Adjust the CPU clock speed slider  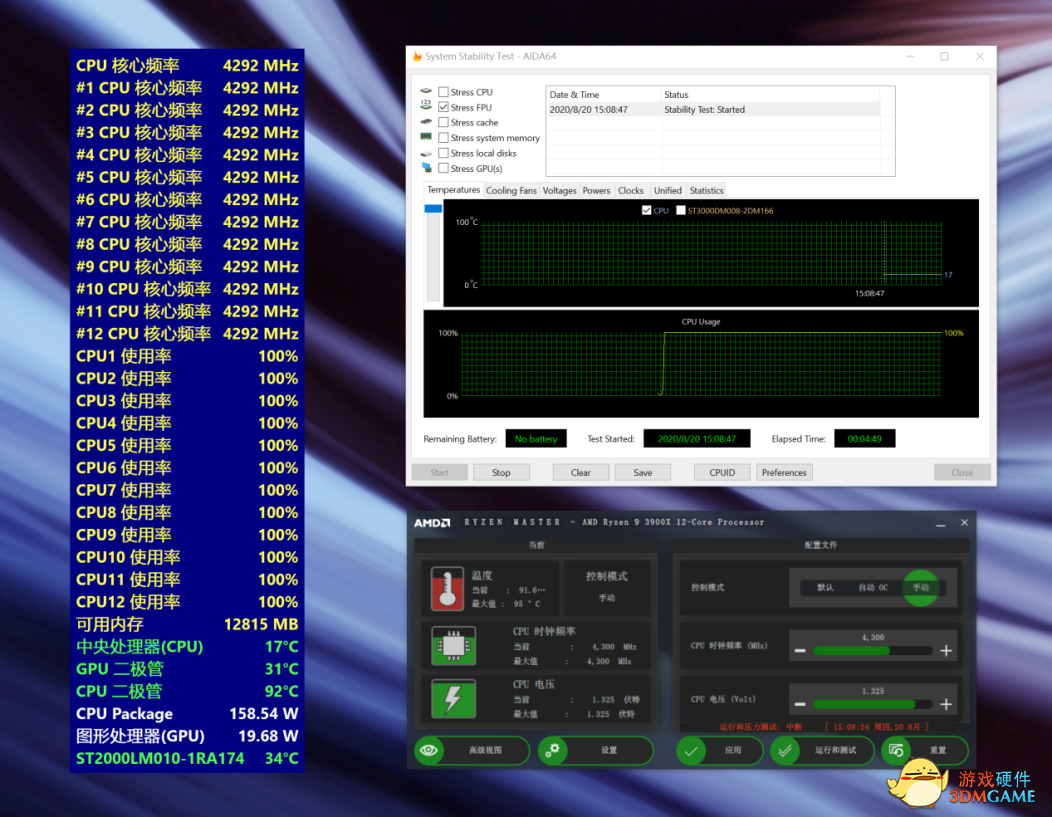873,651
